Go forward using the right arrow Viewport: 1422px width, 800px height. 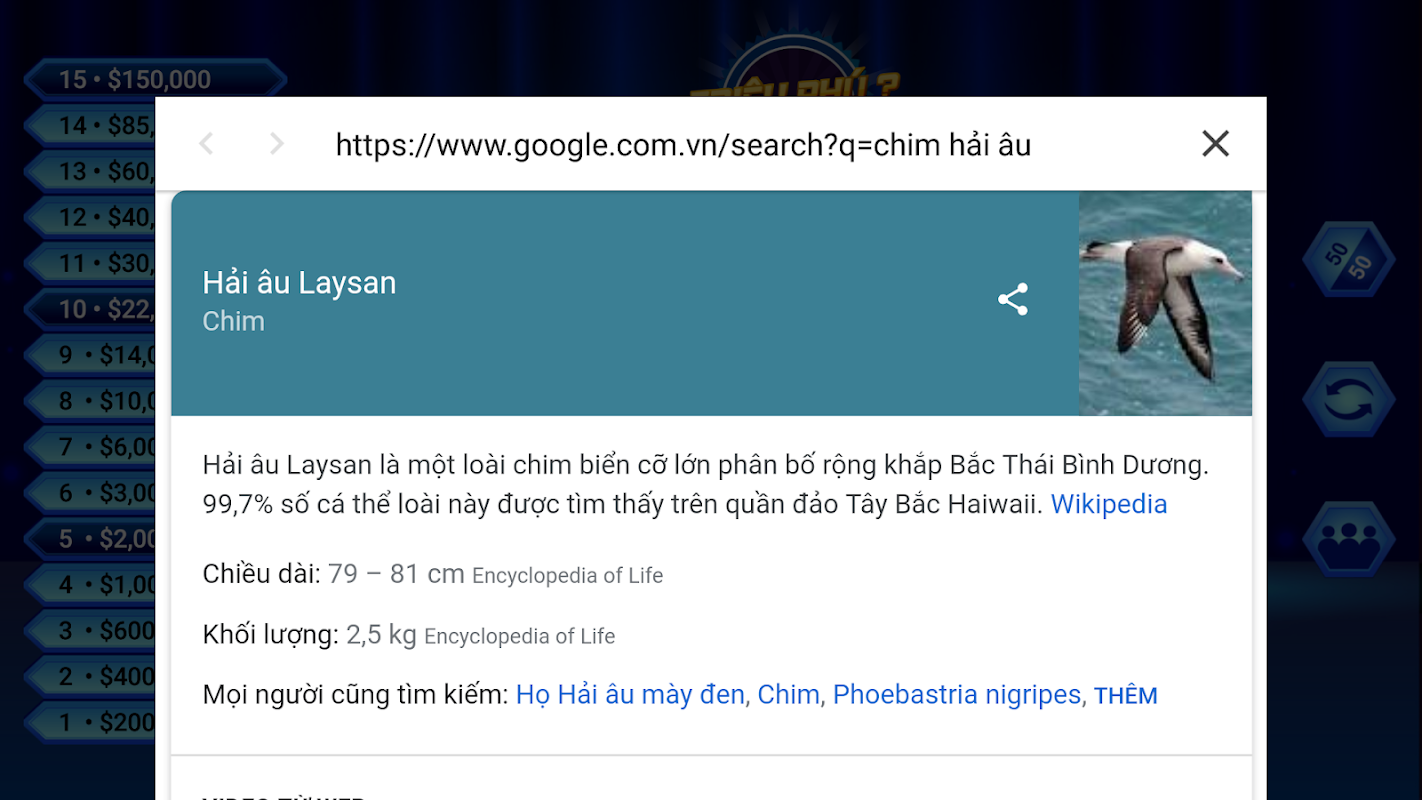[277, 144]
